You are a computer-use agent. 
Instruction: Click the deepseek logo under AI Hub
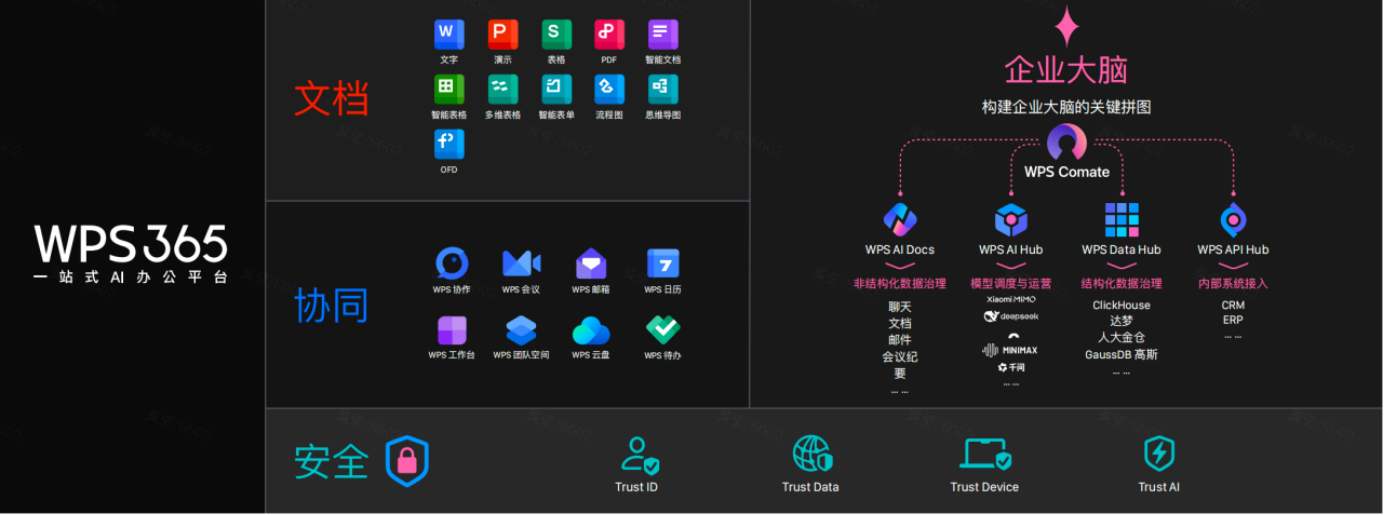coord(1011,317)
